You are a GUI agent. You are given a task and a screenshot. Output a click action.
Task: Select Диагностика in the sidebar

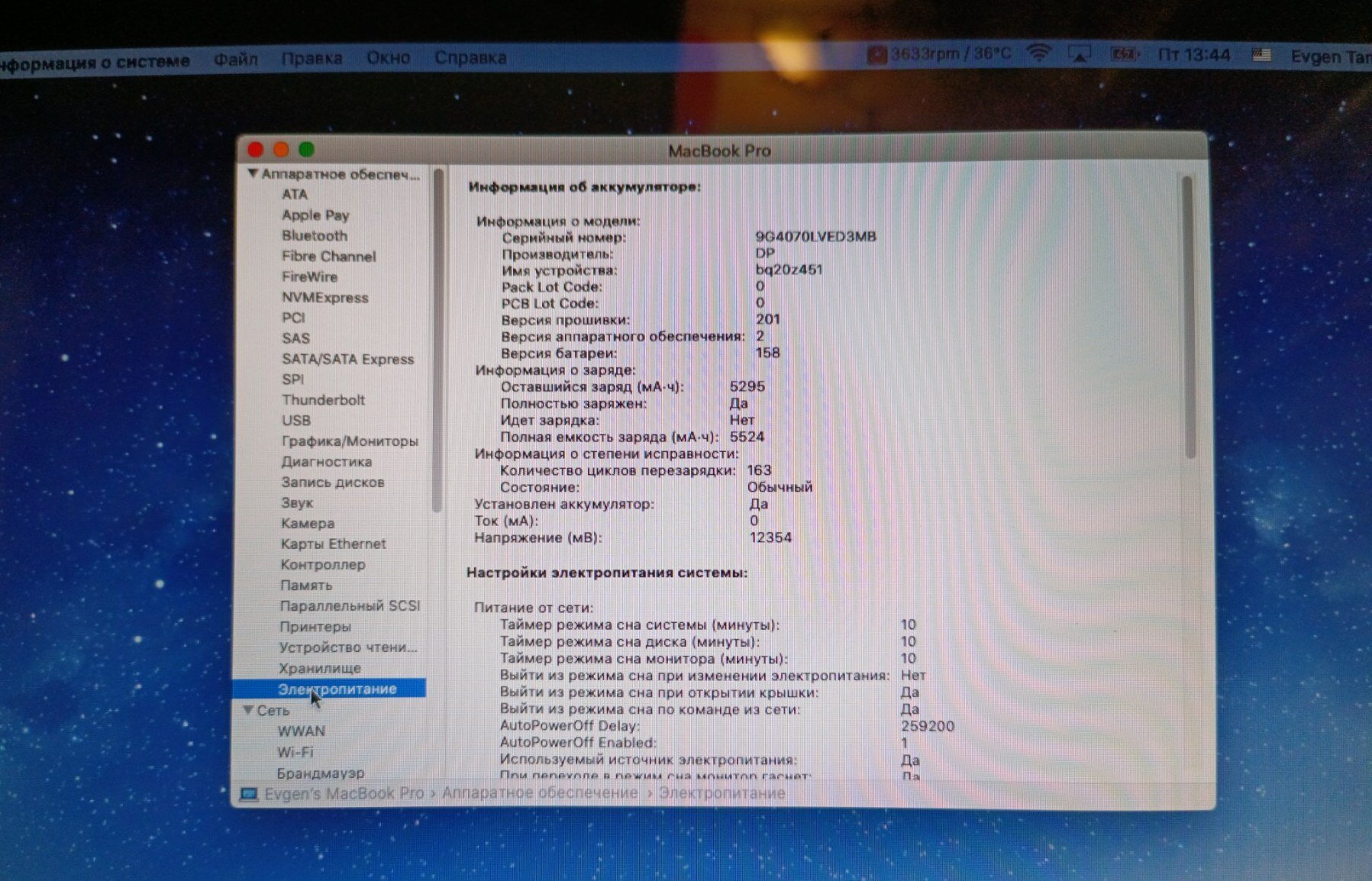pos(326,462)
